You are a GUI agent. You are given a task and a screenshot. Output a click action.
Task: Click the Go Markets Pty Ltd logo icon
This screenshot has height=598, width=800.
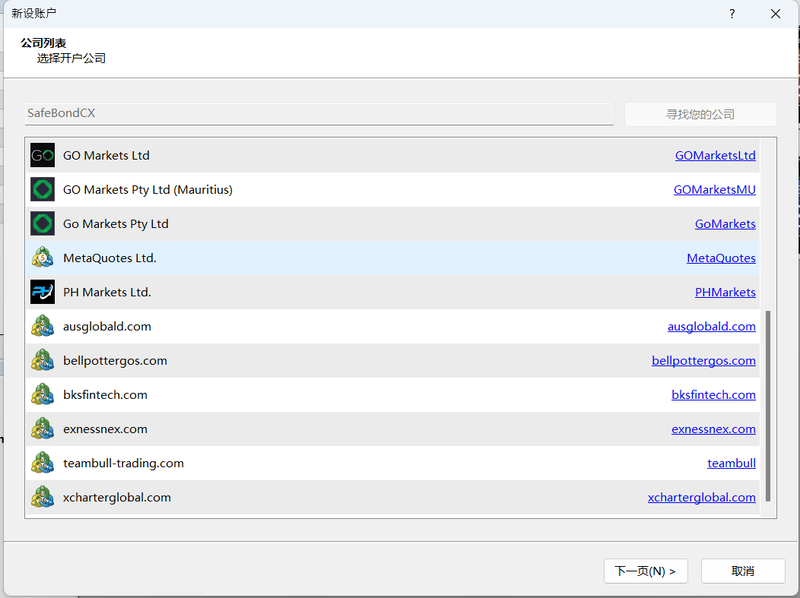(x=42, y=223)
